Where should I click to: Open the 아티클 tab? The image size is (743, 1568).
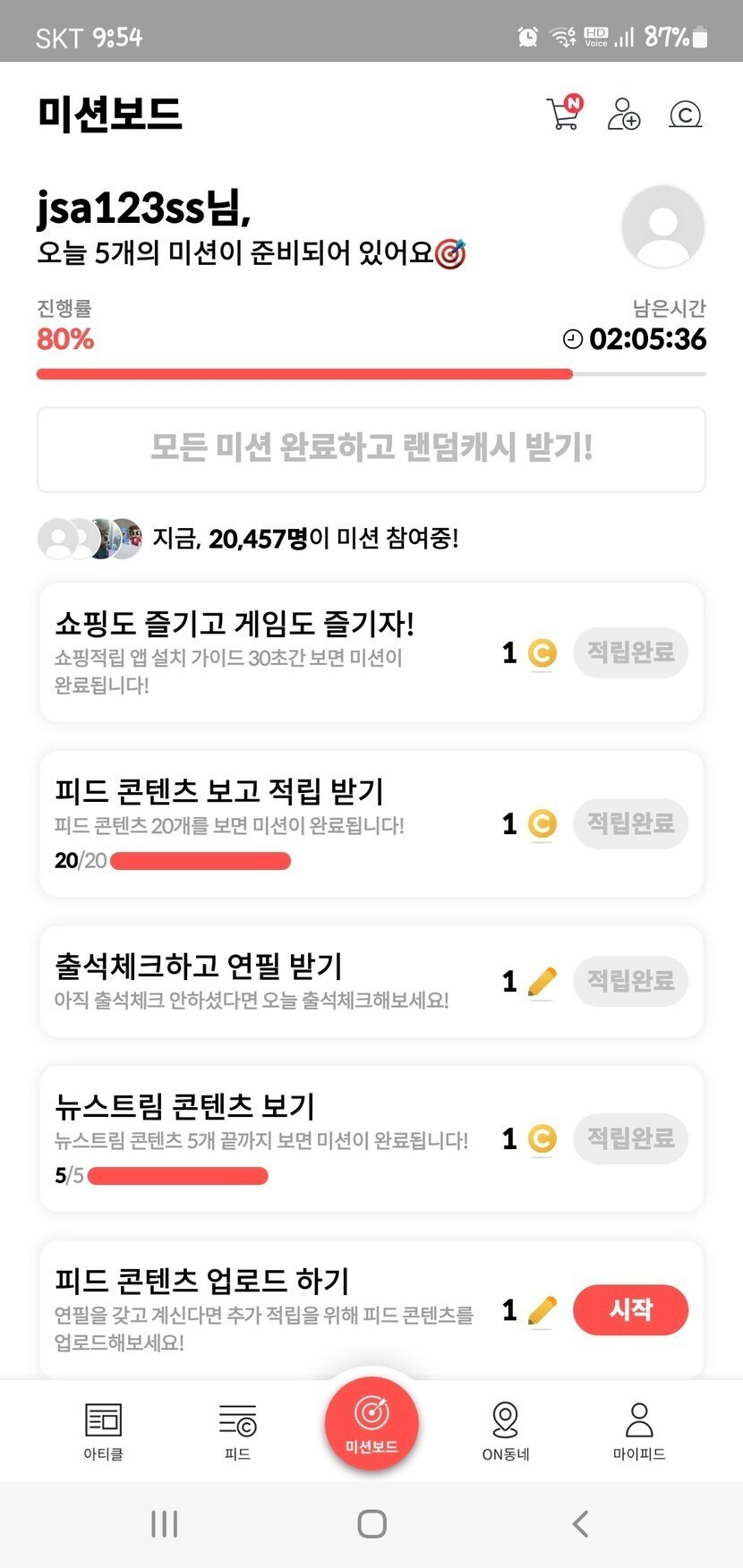(x=103, y=1430)
